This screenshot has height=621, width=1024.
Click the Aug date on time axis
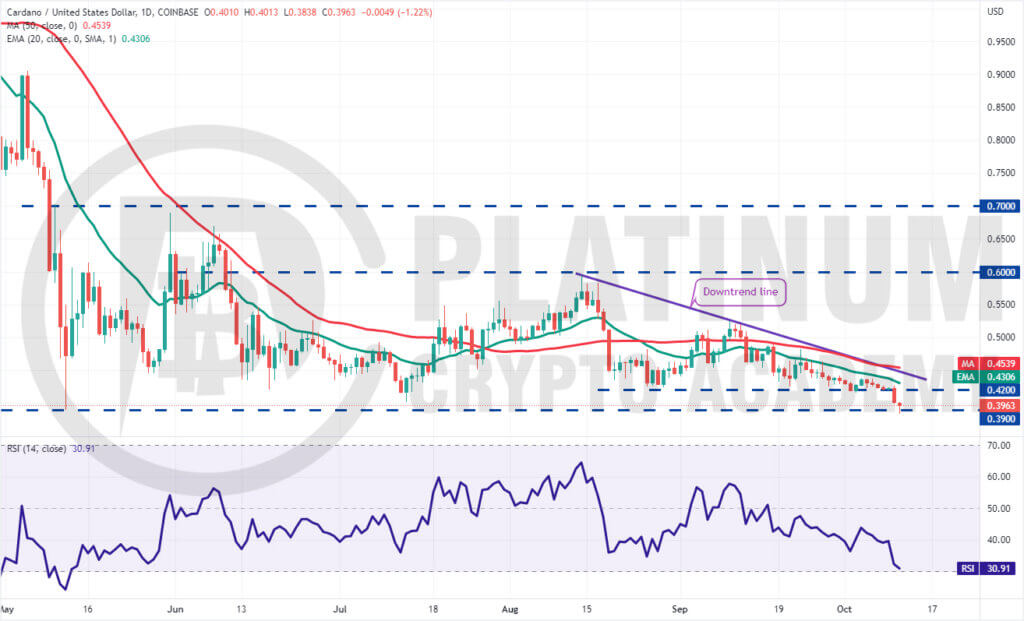tap(510, 609)
